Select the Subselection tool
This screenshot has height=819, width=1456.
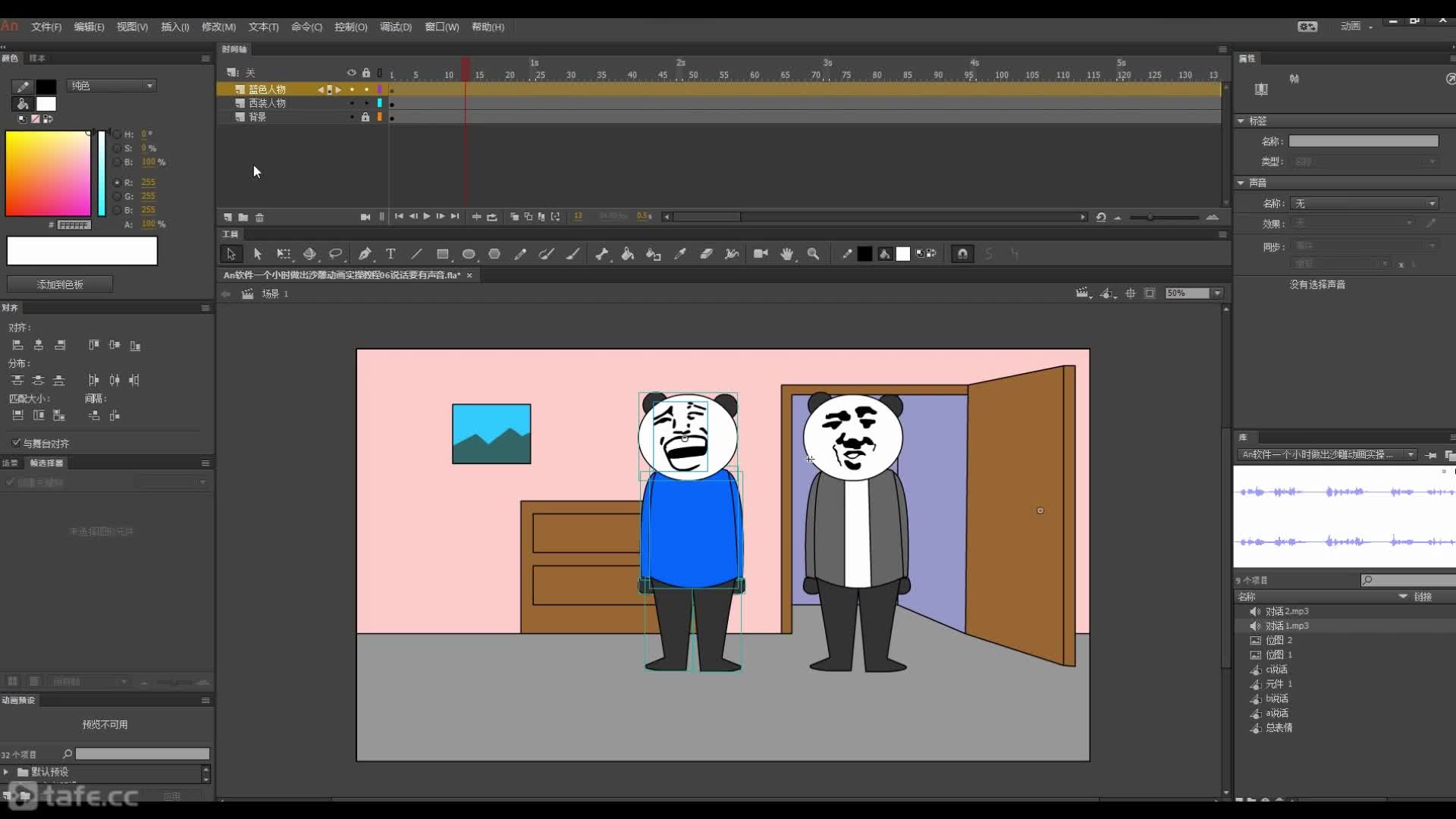tap(257, 254)
